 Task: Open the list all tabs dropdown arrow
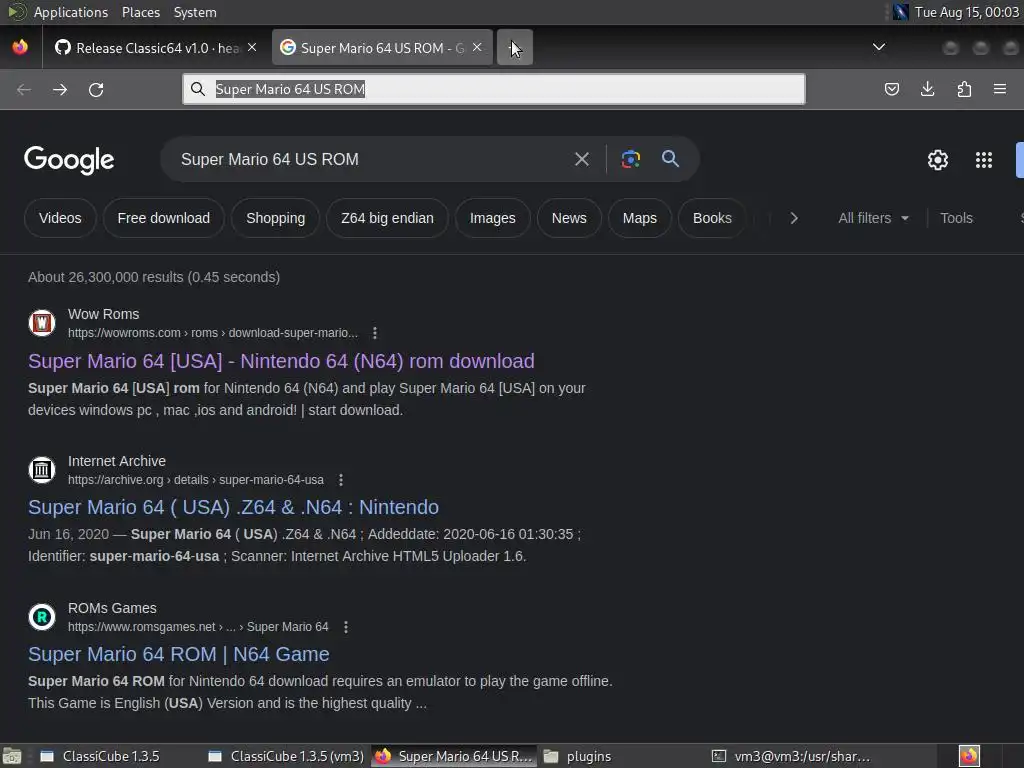(879, 47)
